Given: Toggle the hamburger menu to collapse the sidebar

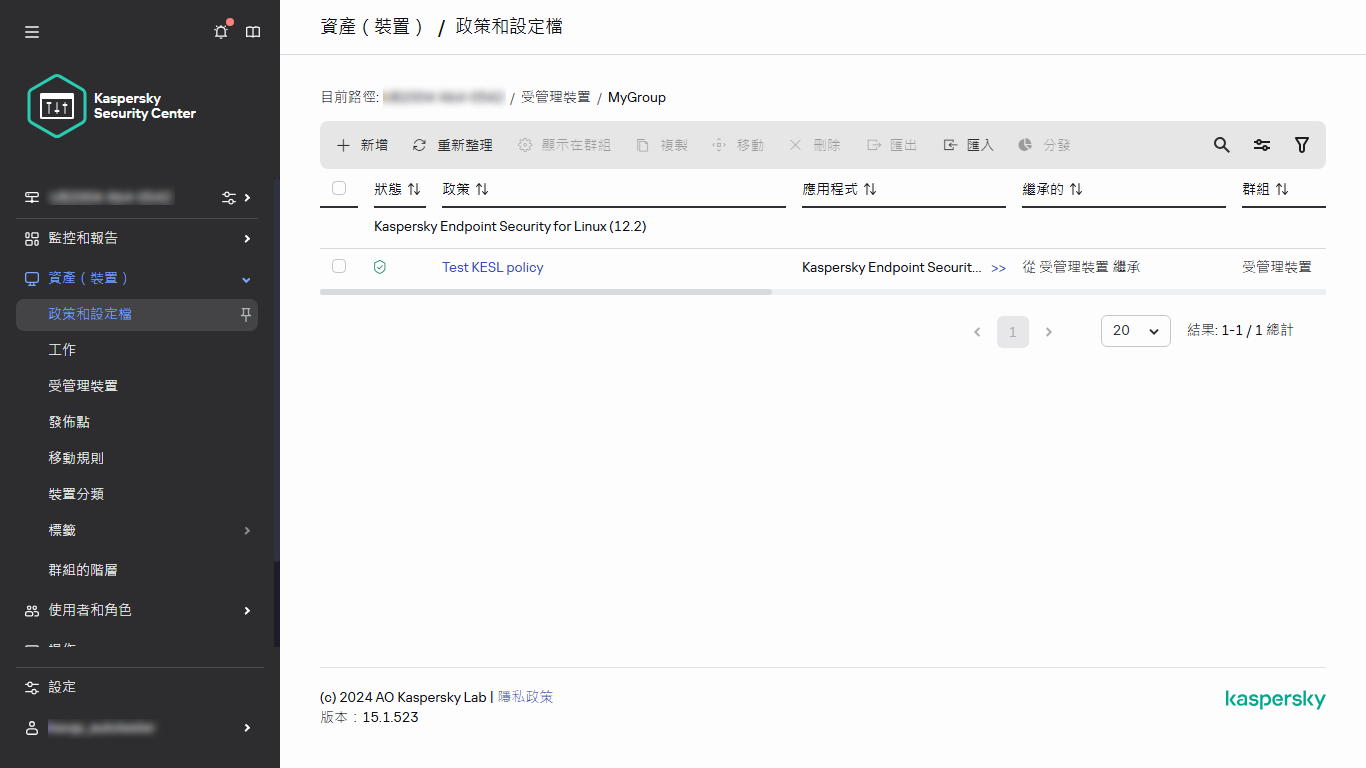Looking at the screenshot, I should [31, 31].
